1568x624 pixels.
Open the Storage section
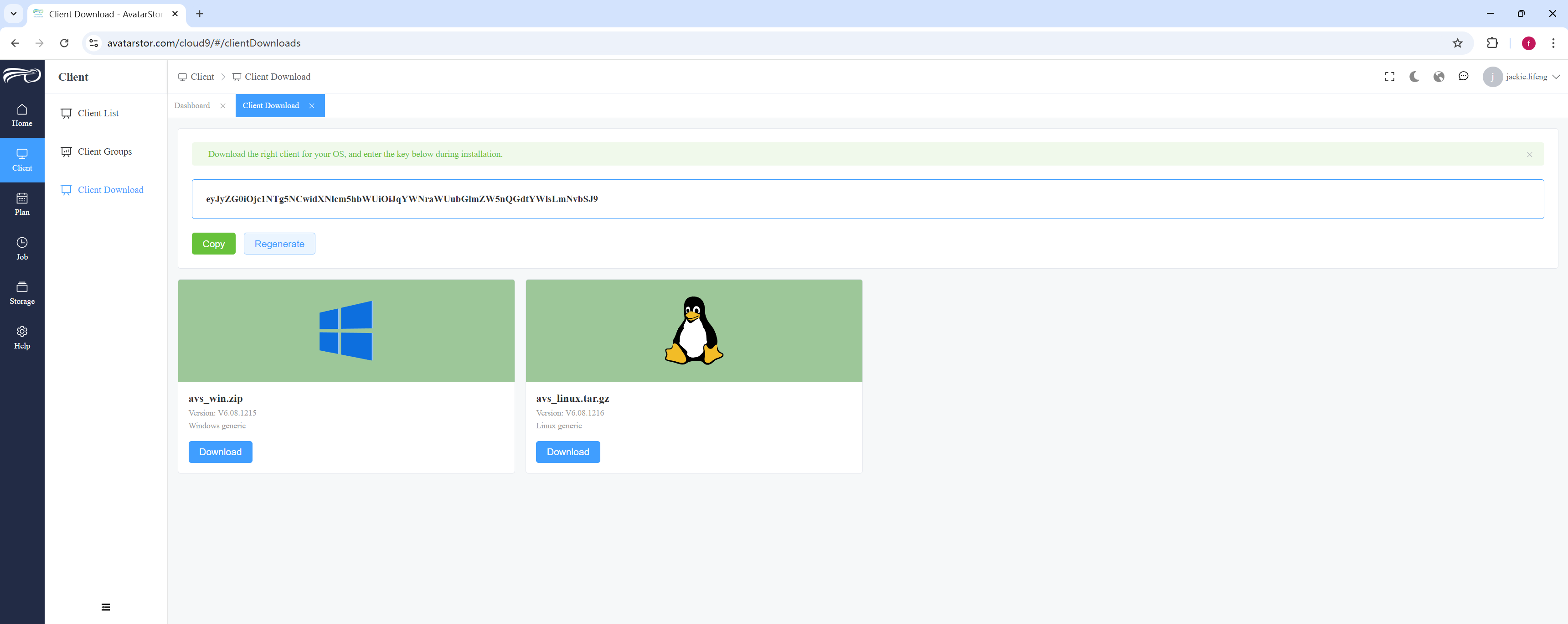[22, 293]
